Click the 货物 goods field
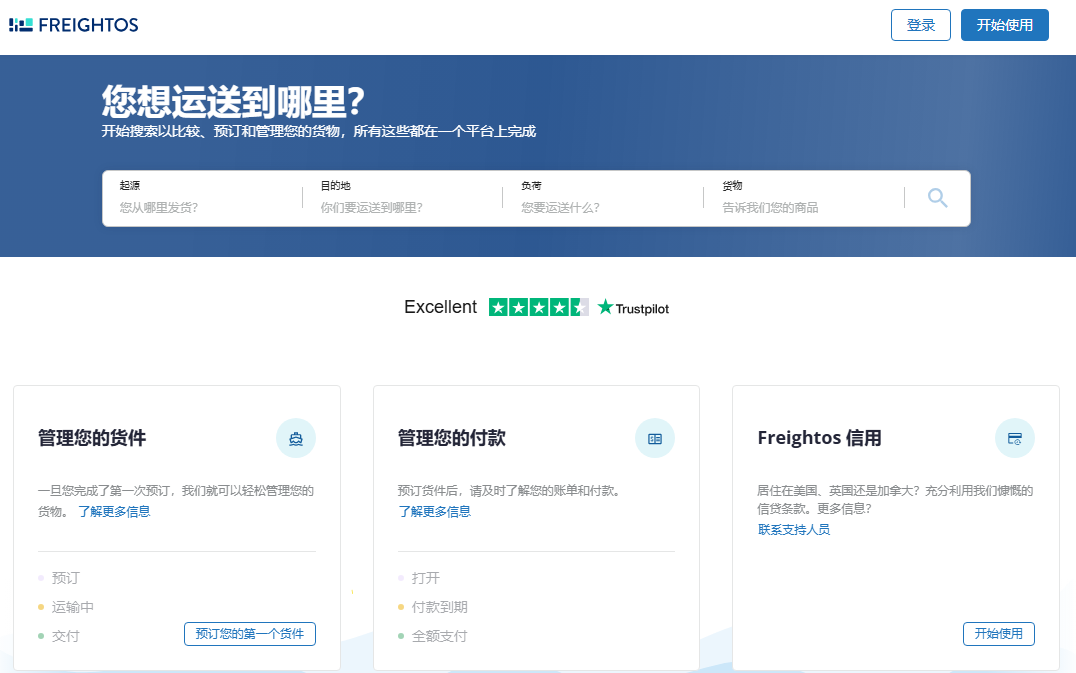1076x673 pixels. 804,198
